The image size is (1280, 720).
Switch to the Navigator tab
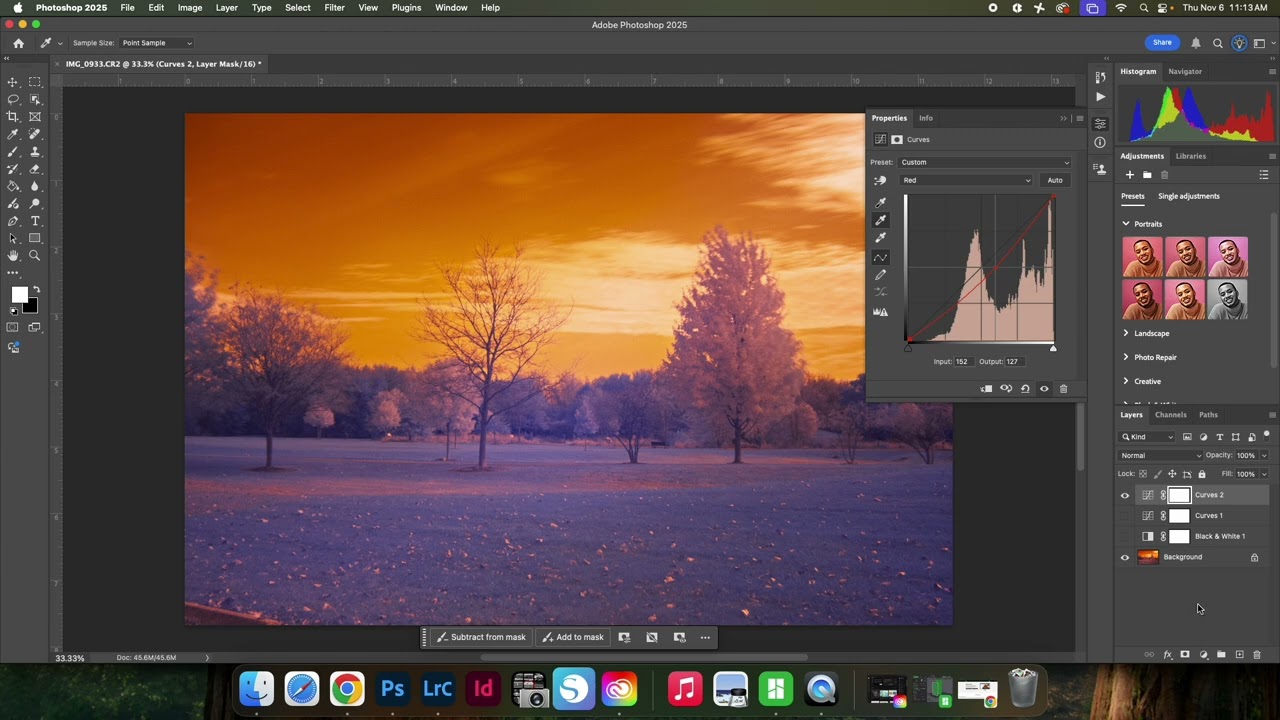pyautogui.click(x=1185, y=72)
